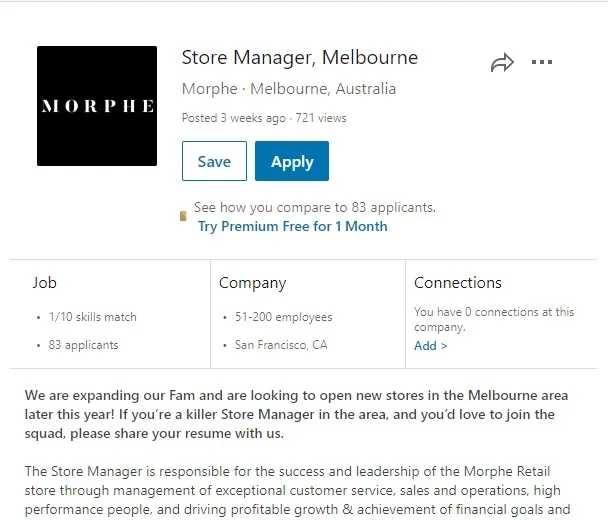
Task: Click the share arrow icon
Action: tap(502, 64)
